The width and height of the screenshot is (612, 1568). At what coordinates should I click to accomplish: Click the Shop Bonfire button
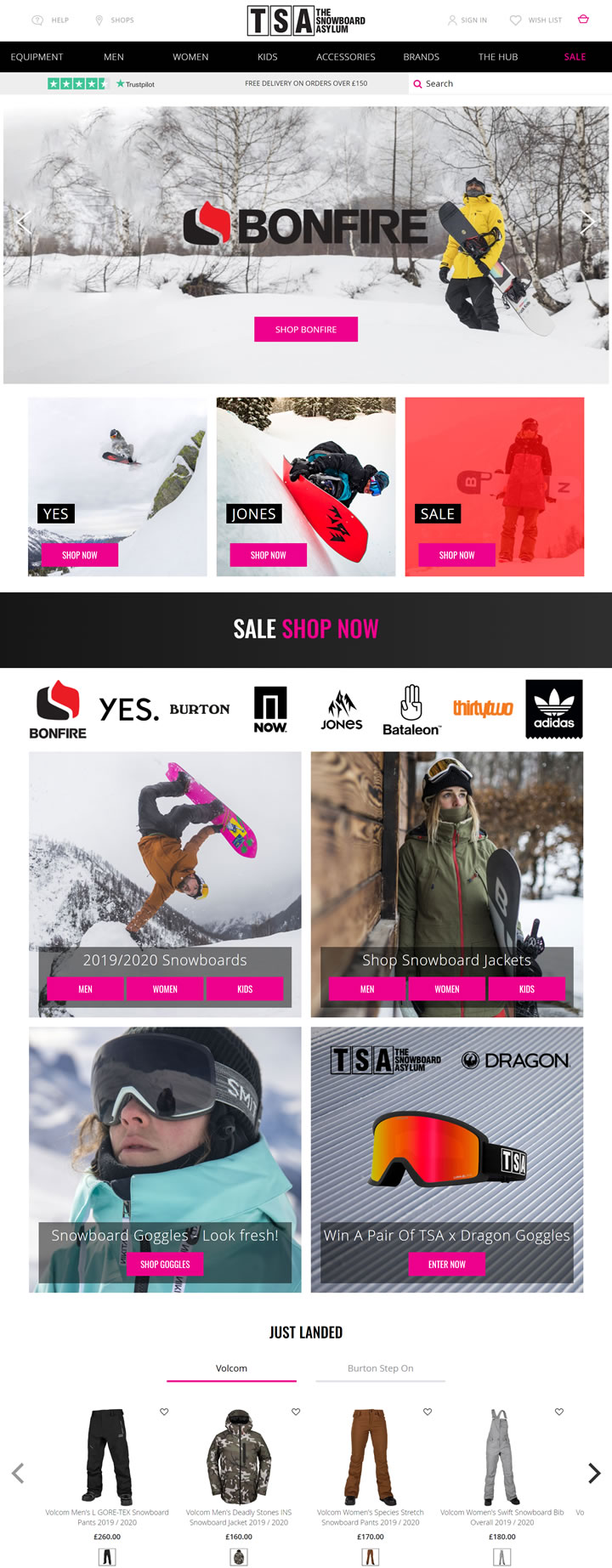306,329
